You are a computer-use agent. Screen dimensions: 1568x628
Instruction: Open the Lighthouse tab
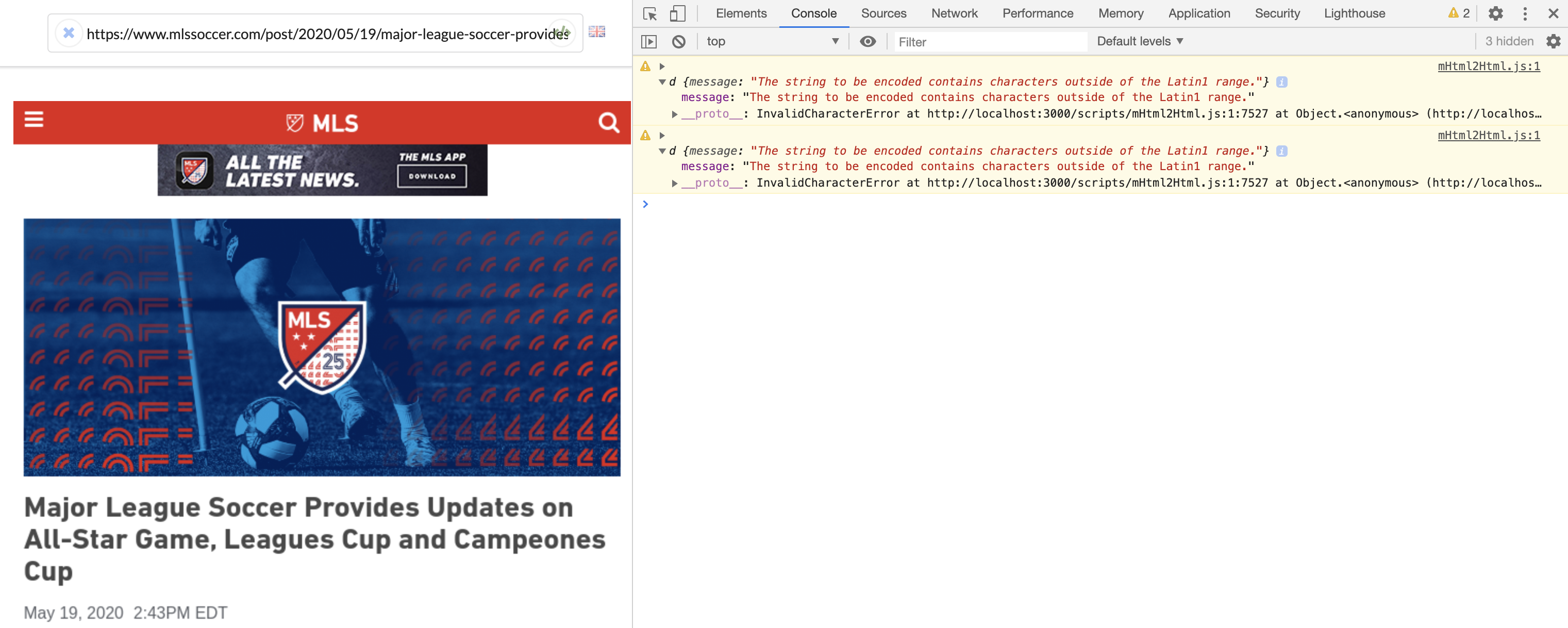click(x=1355, y=13)
